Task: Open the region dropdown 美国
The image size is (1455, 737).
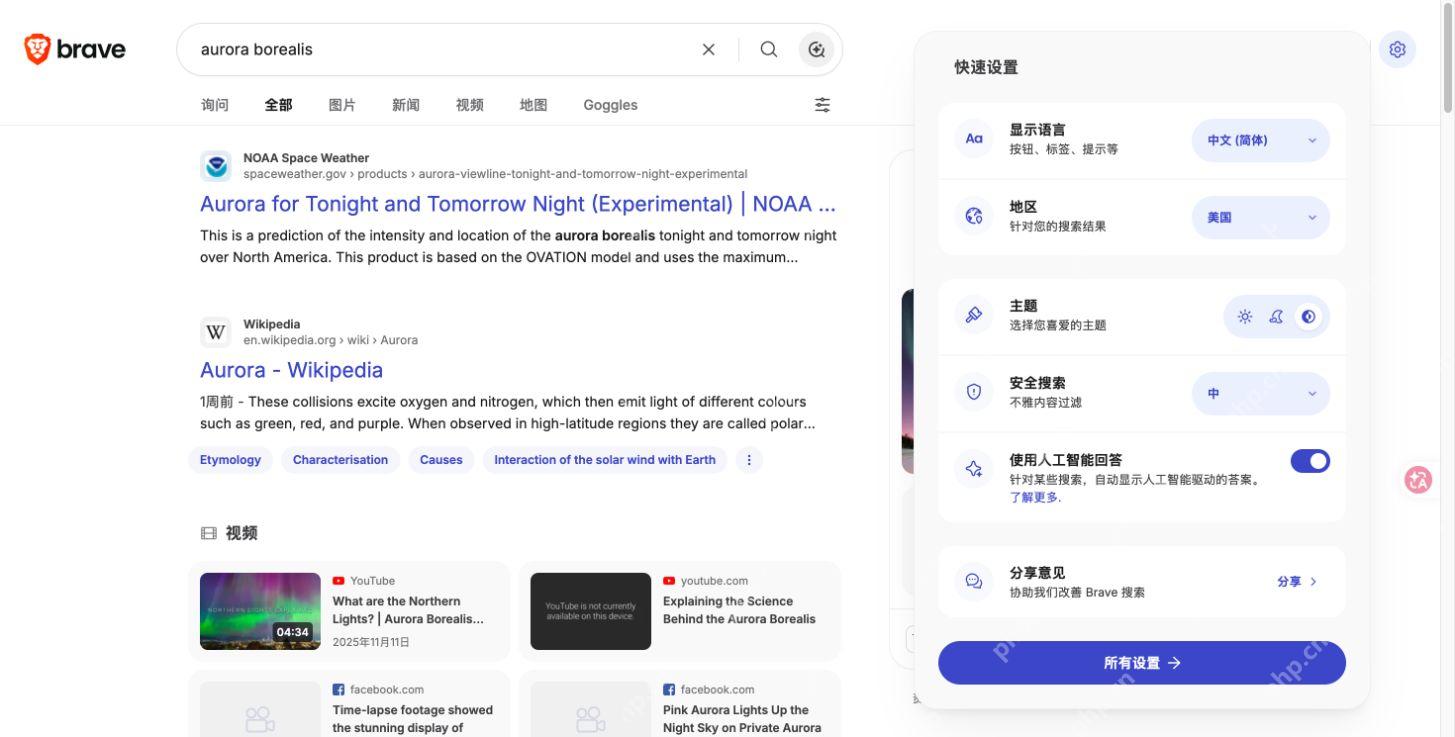Action: tap(1261, 217)
